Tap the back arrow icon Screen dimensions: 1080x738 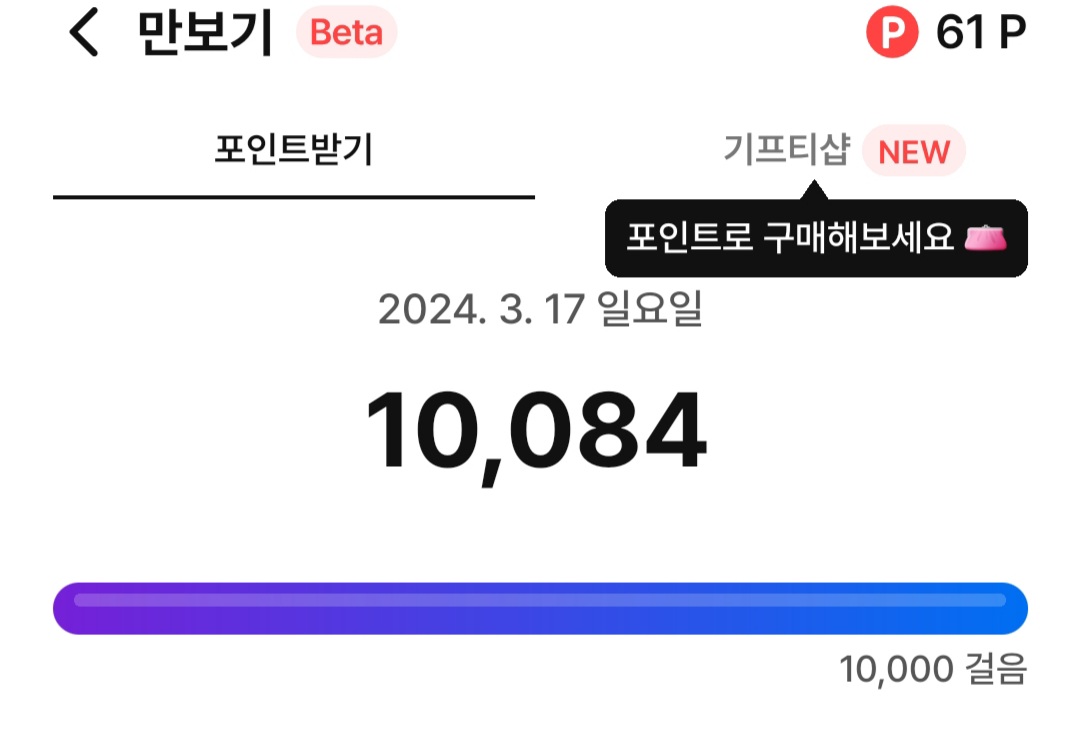click(84, 34)
